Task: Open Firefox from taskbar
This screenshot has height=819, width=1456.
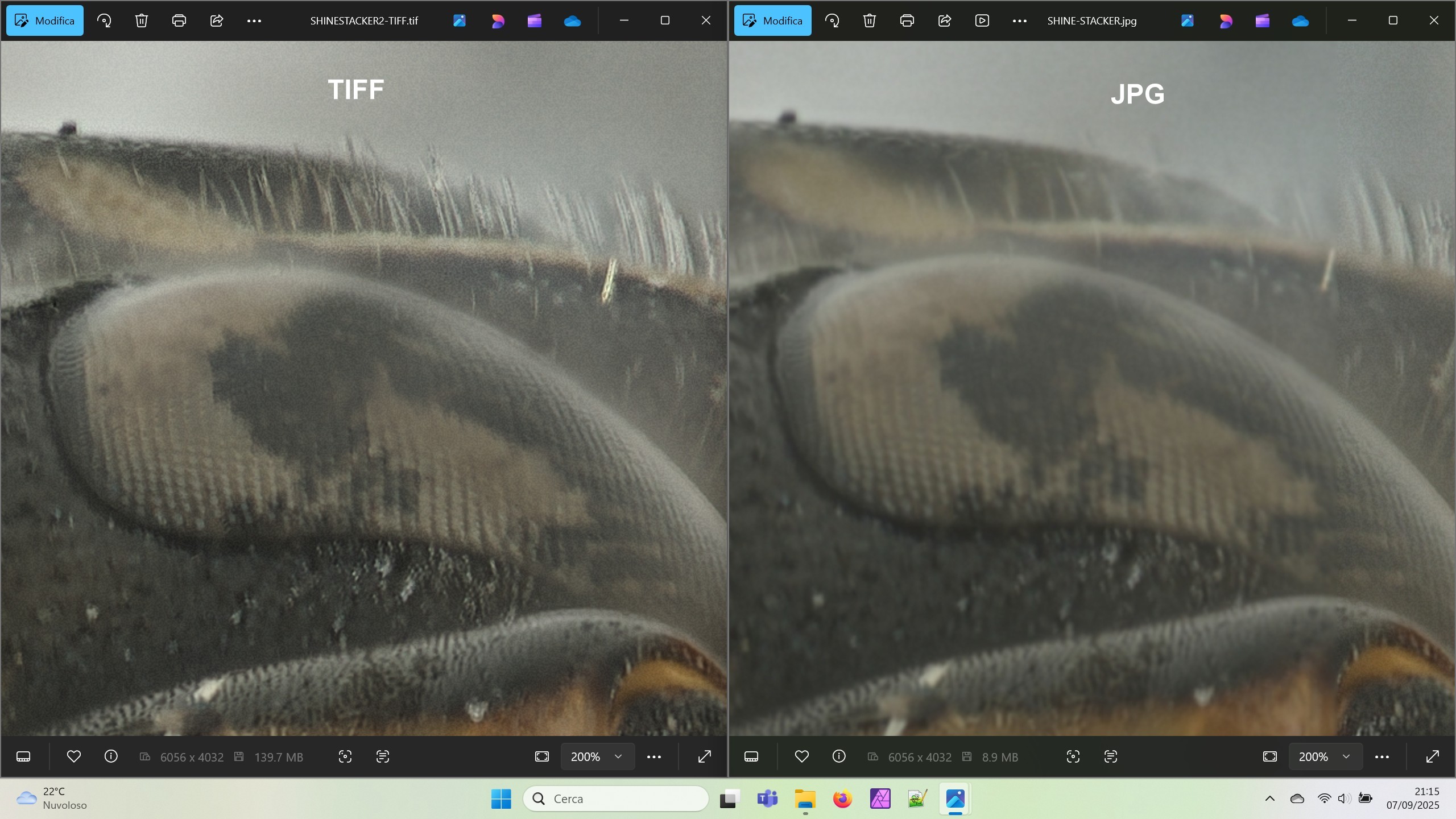Action: pos(842,799)
